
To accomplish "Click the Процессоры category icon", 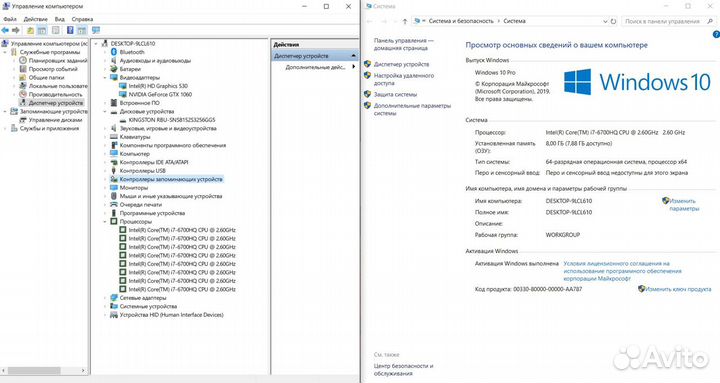I will pos(114,221).
